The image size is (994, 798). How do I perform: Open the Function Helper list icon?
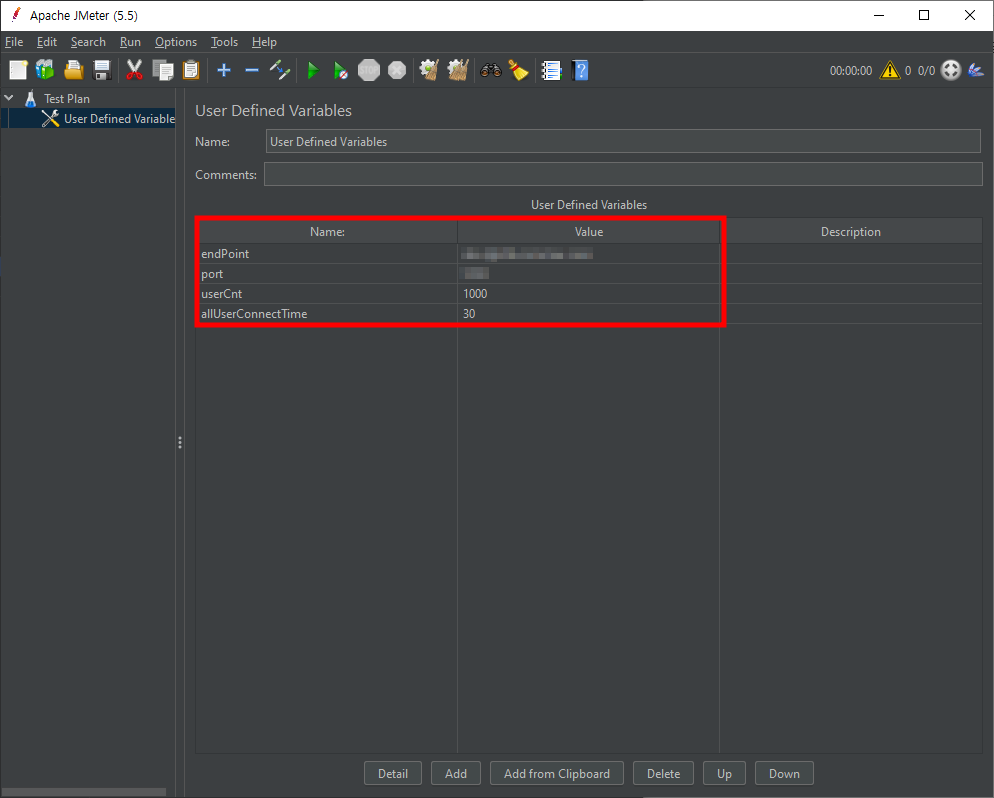pyautogui.click(x=552, y=70)
